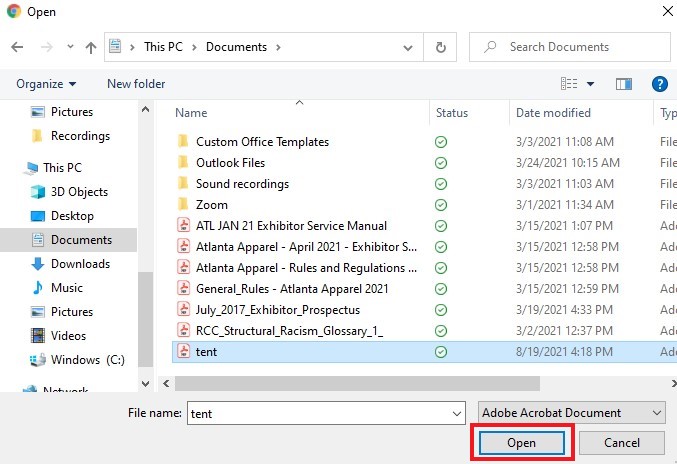The width and height of the screenshot is (677, 464).
Task: Open Pictures listed under Music in the sidebar
Action: 72,312
